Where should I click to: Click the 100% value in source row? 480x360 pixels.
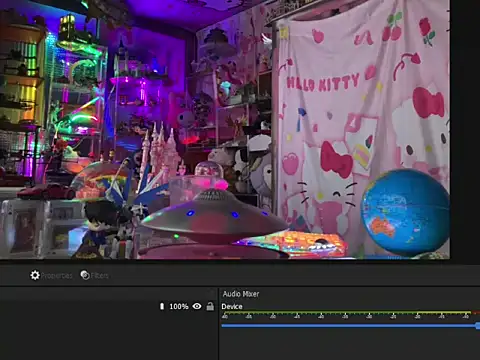pyautogui.click(x=179, y=306)
